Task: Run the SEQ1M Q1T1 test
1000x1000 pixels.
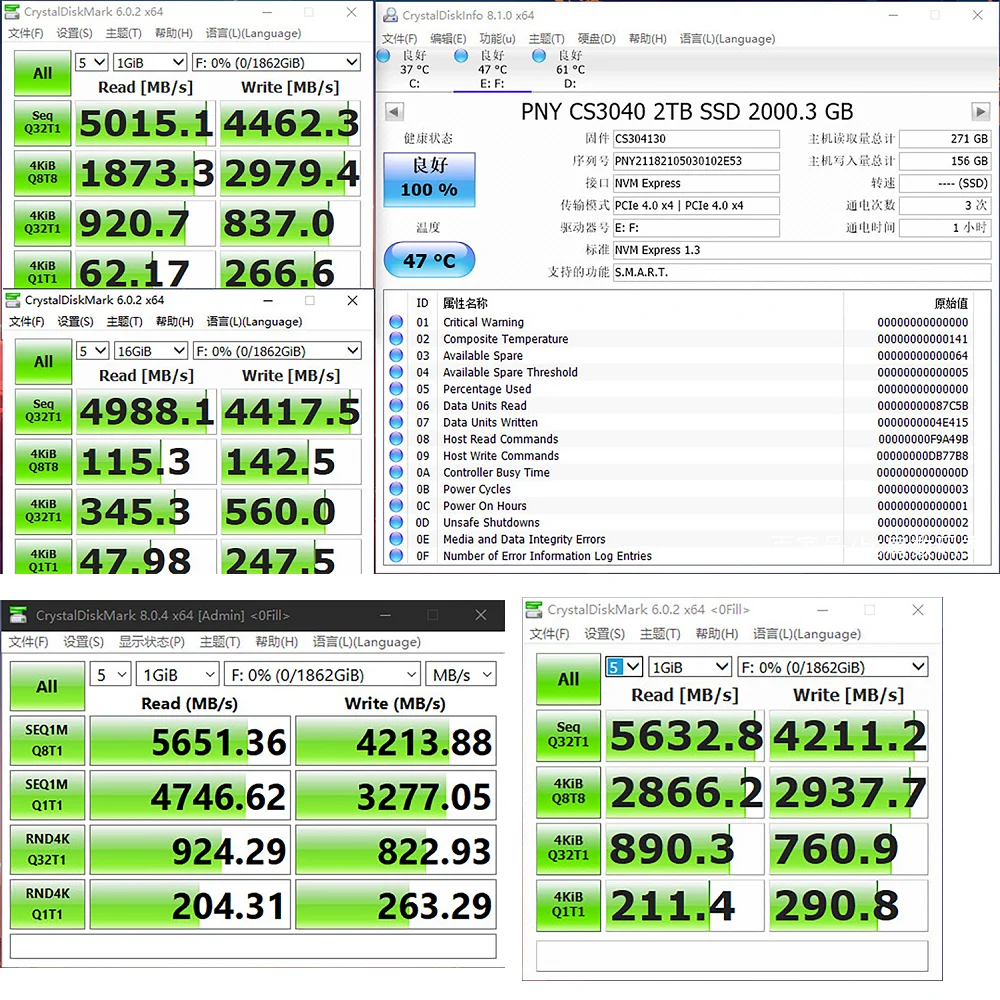Action: [x=47, y=795]
